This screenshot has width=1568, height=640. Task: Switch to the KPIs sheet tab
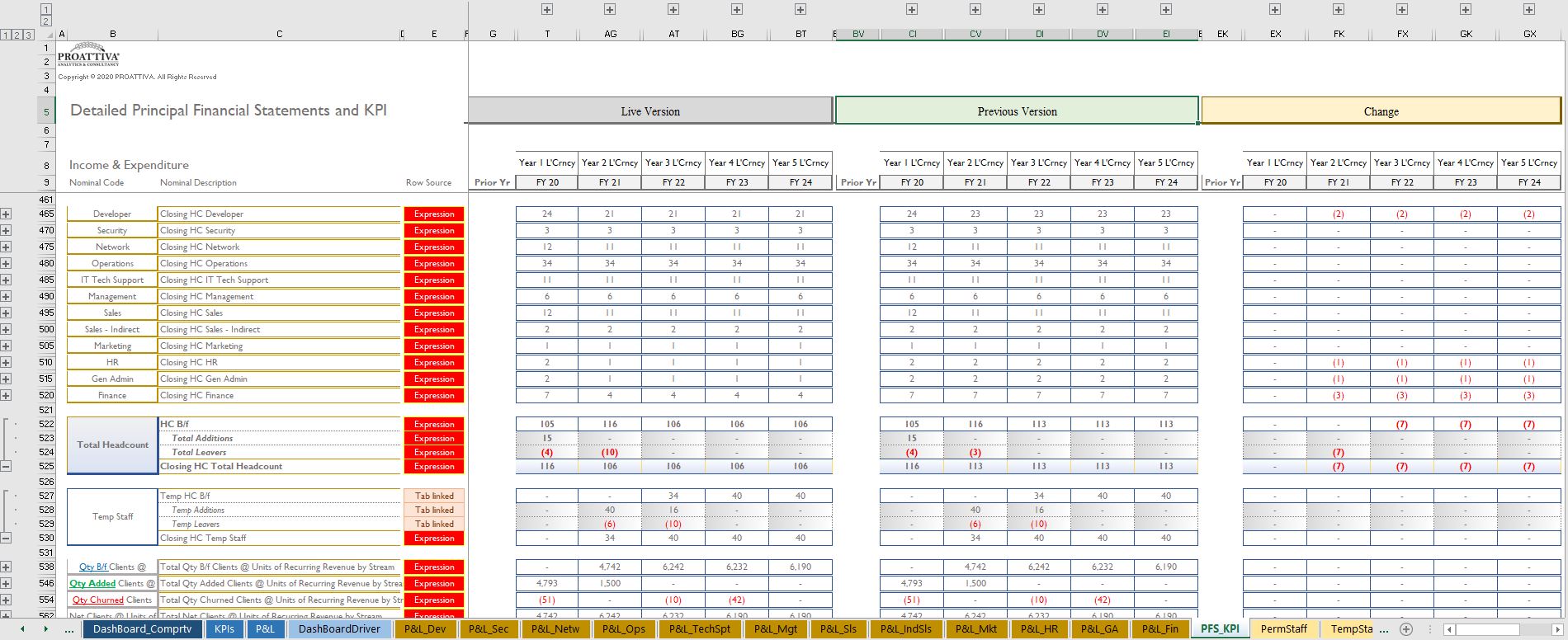pos(224,629)
